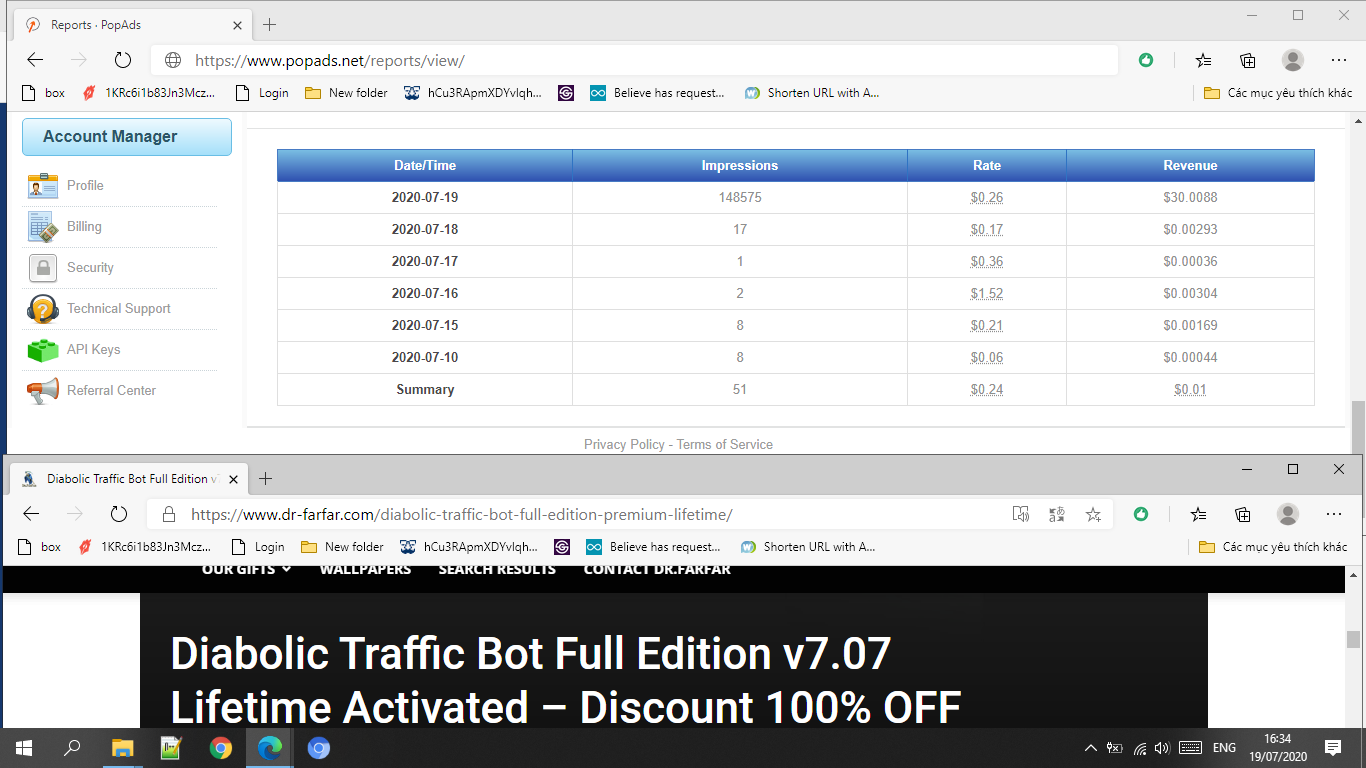Open the volume control in system tray
This screenshot has height=768, width=1366.
pos(1162,748)
